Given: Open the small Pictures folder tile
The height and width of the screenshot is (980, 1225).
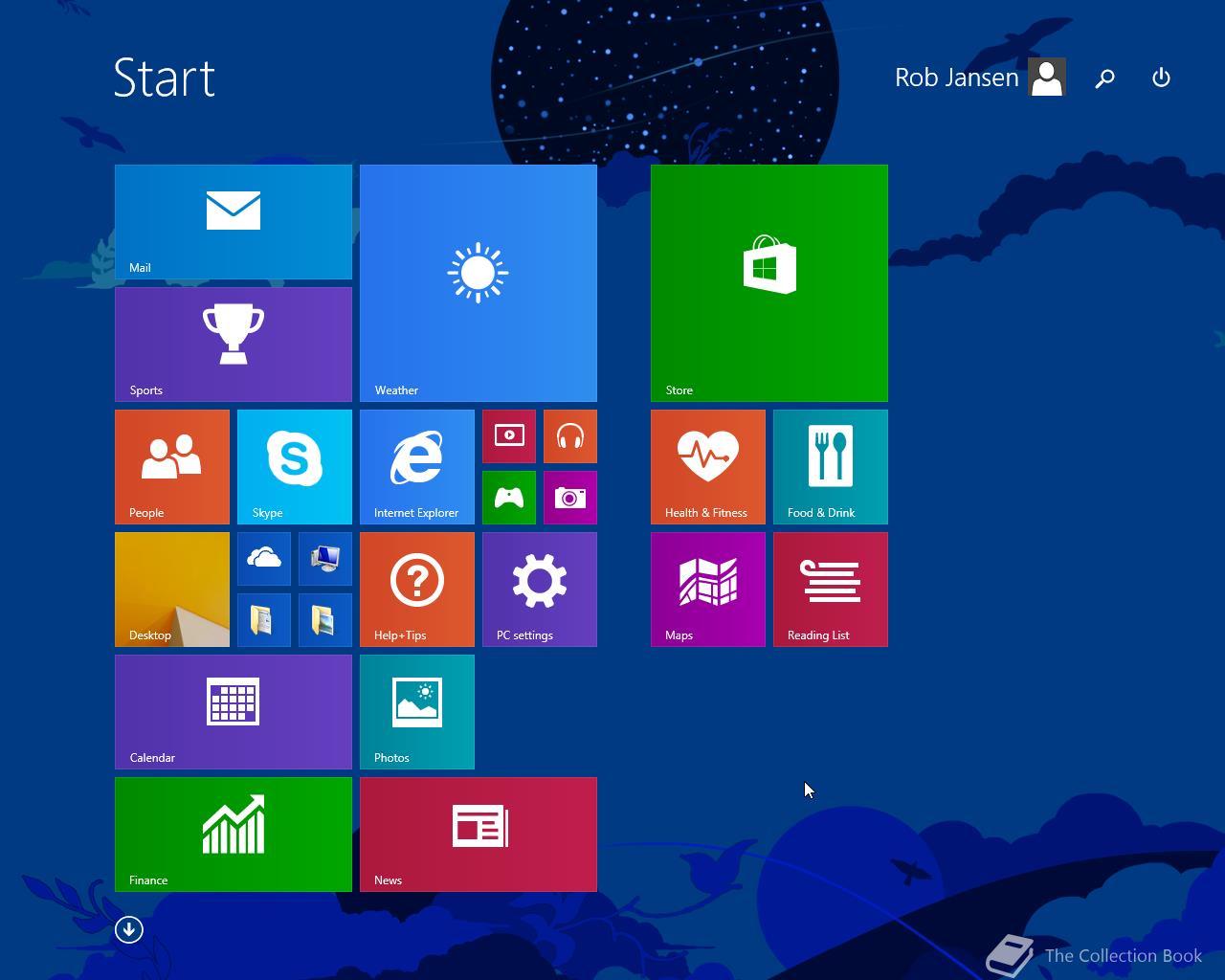Looking at the screenshot, I should click(325, 620).
